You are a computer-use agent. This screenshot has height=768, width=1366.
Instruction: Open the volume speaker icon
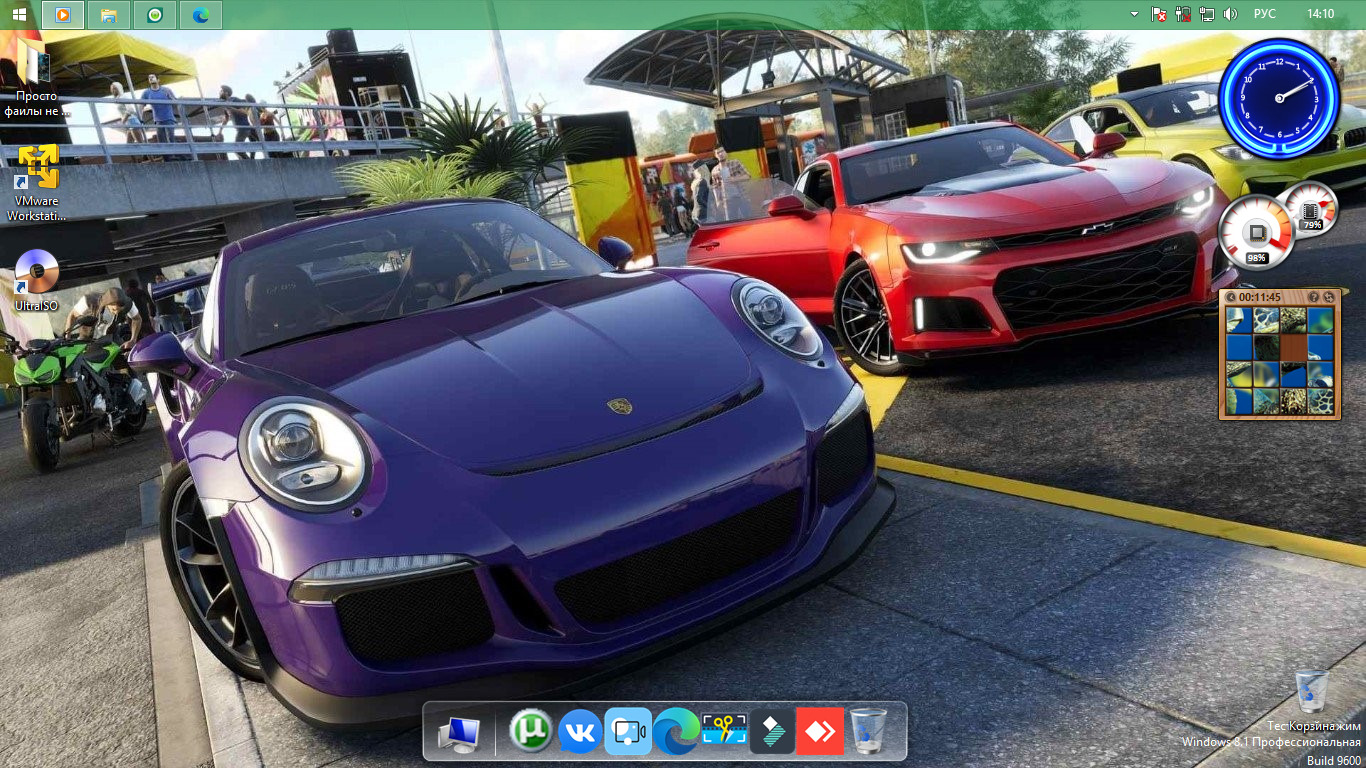(x=1230, y=14)
